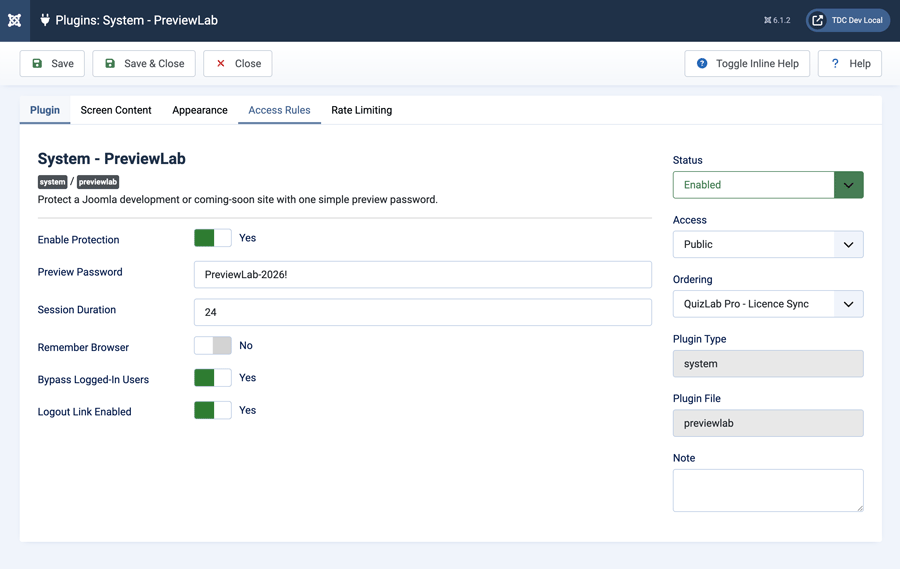Click the Help button
The width and height of the screenshot is (900, 569).
coord(849,63)
